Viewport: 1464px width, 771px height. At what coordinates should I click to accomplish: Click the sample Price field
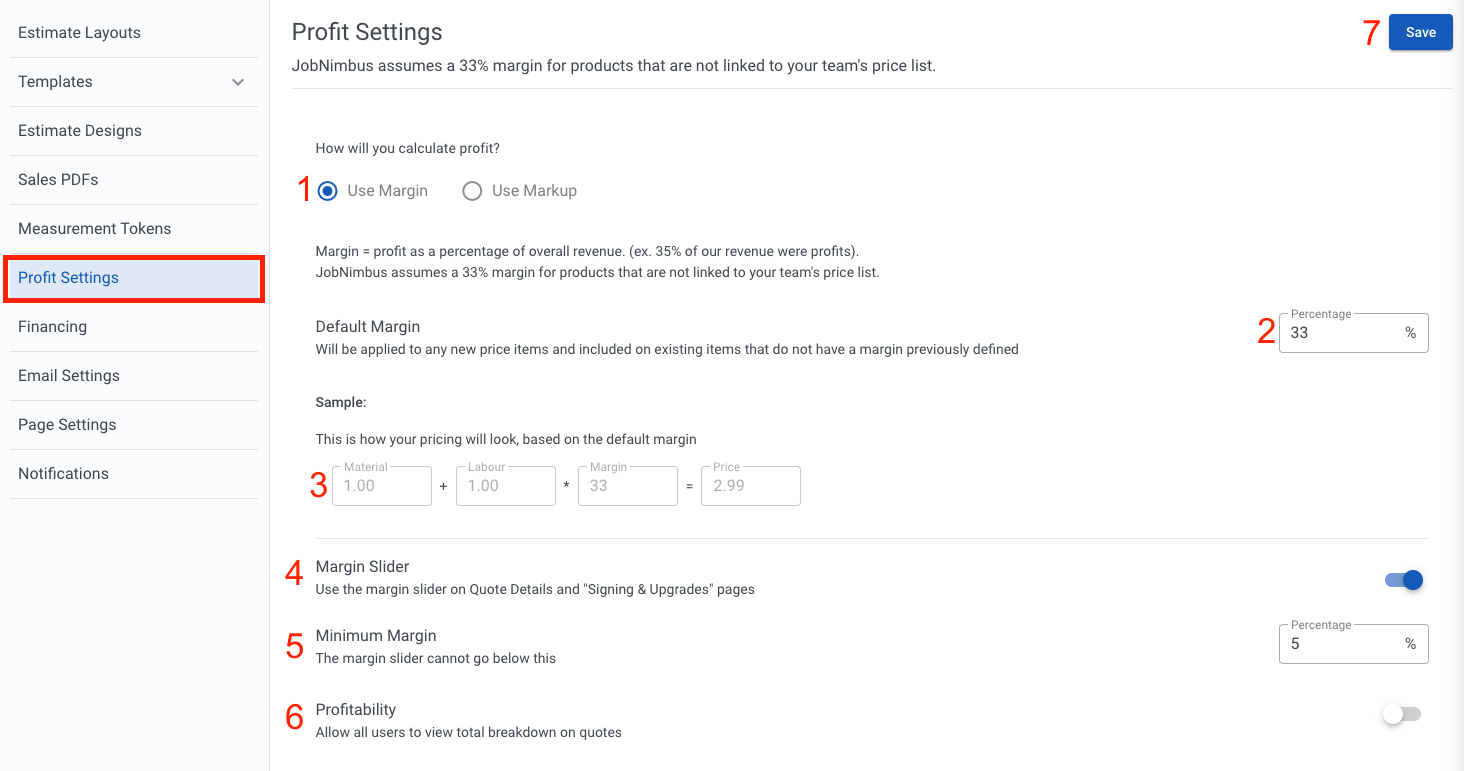(750, 485)
